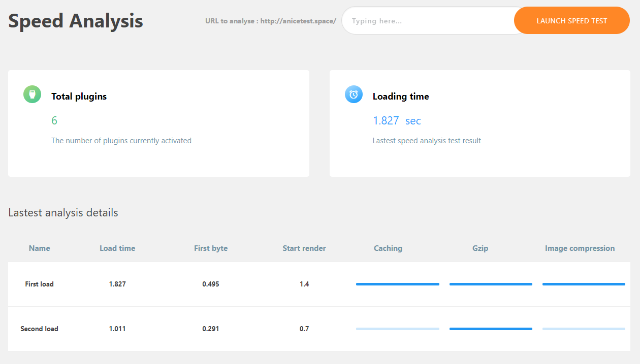Click Second load's first byte 0.291
This screenshot has width=640, height=364.
(211, 328)
